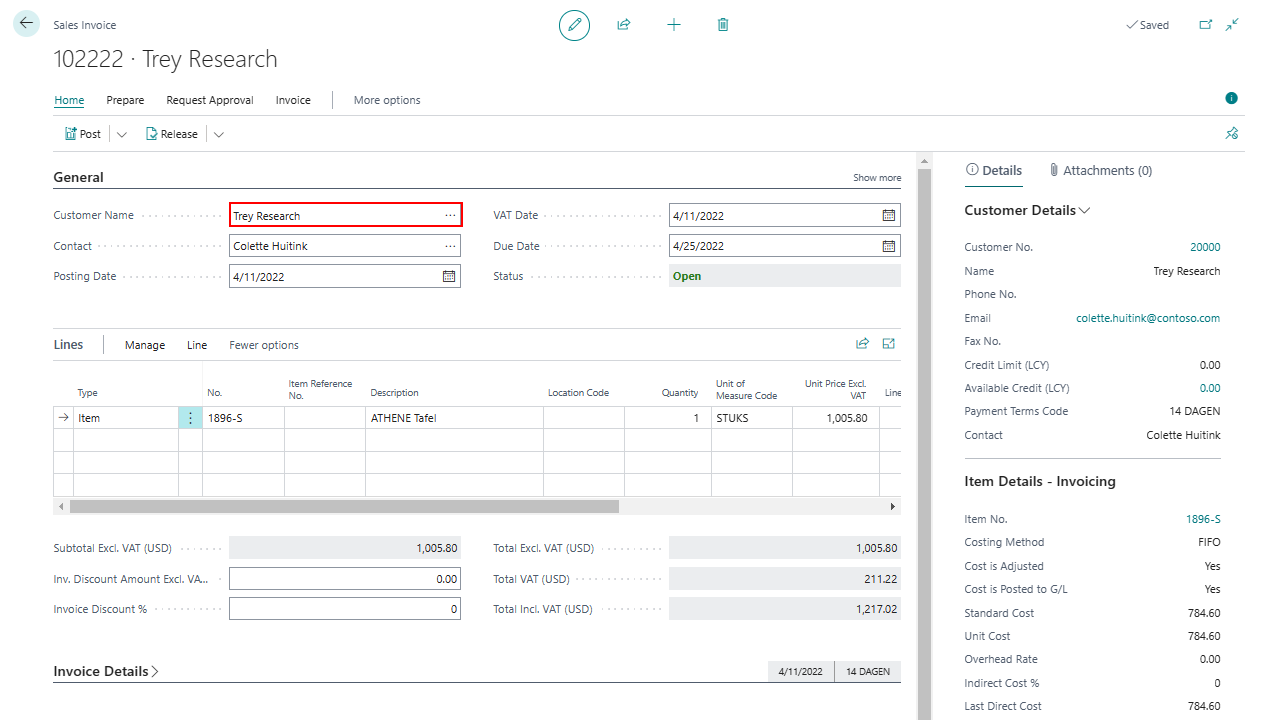The image size is (1280, 720).
Task: Click the horizontal scrollbar under the lines
Action: 344,507
